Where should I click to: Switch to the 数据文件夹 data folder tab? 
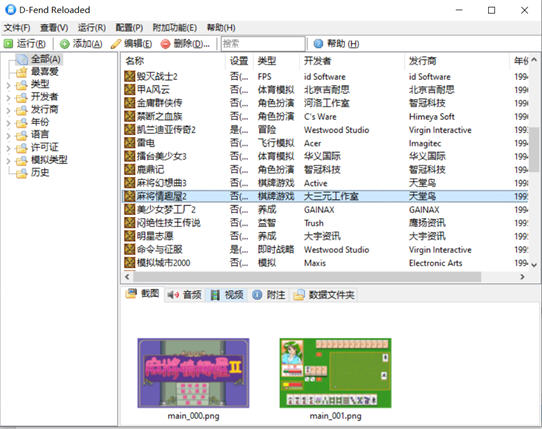point(324,295)
